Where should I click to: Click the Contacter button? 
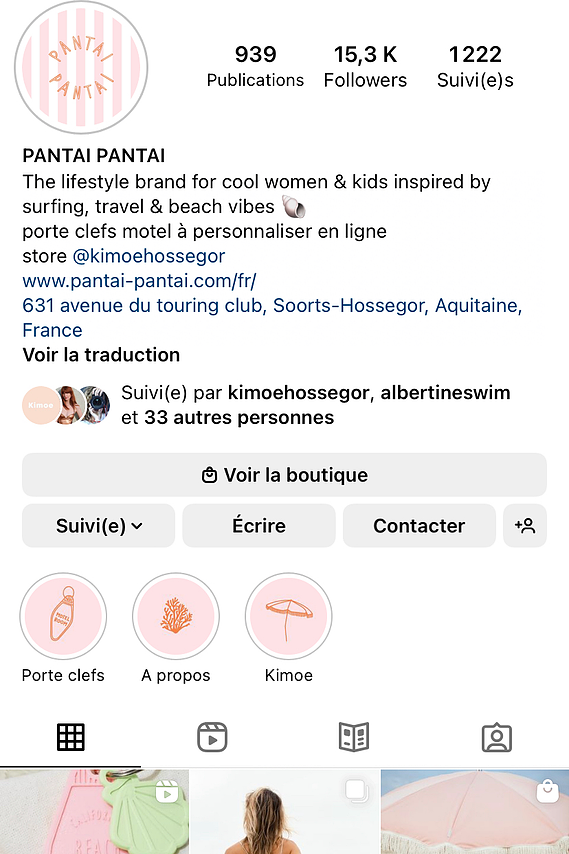coord(419,526)
